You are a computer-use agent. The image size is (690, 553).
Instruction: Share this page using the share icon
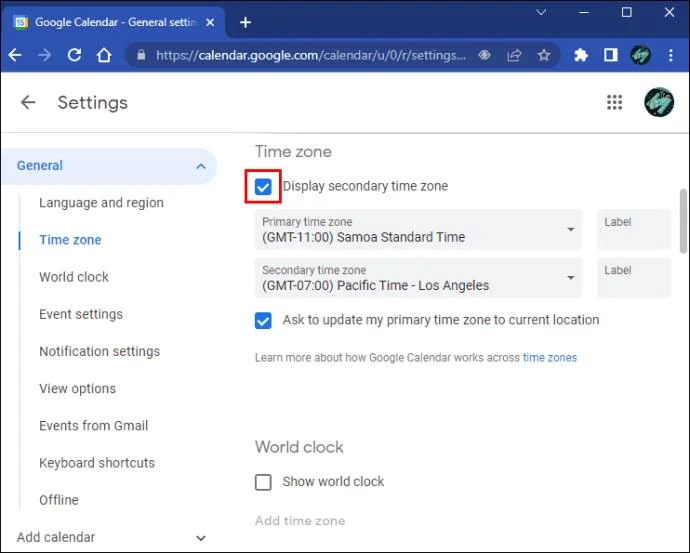coord(514,55)
